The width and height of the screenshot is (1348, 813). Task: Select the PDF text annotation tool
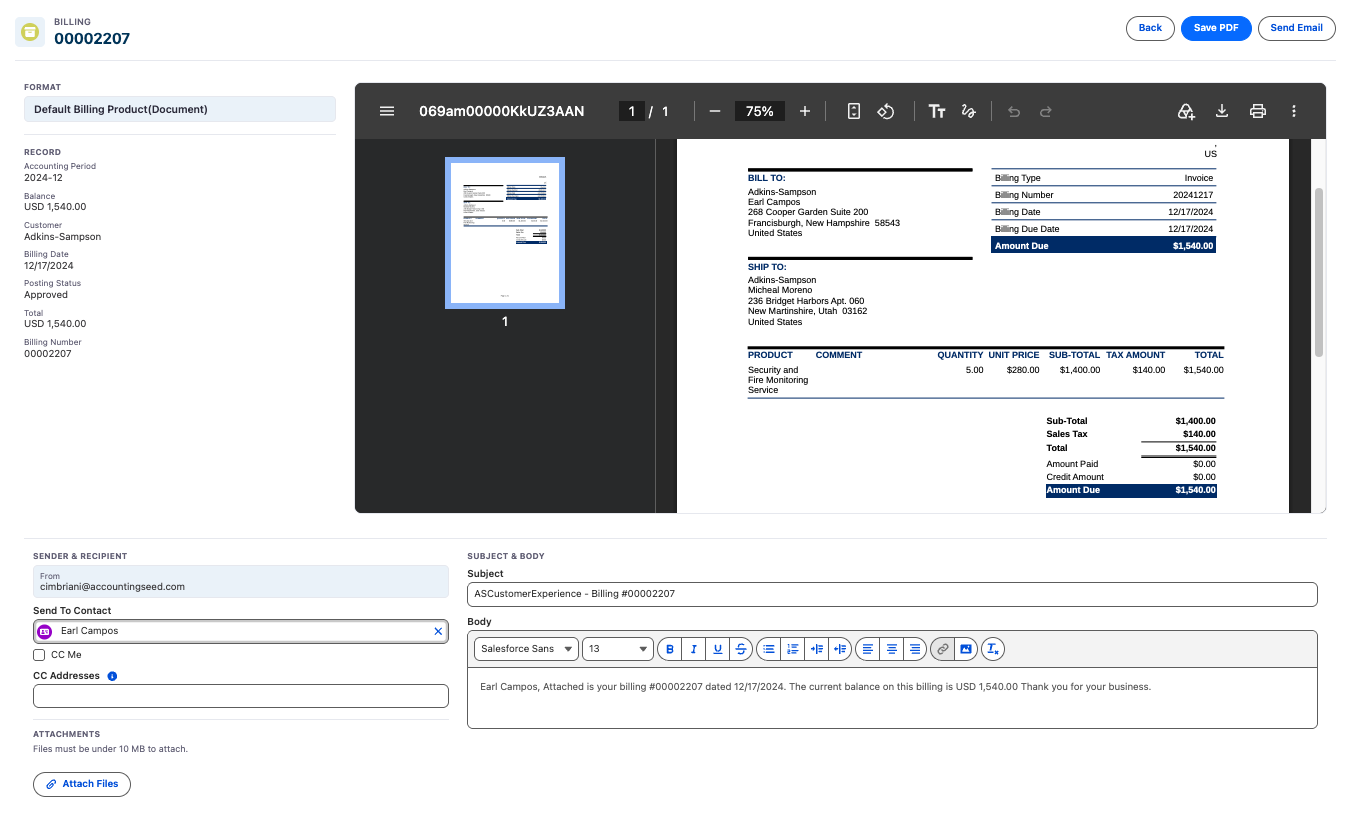click(937, 111)
